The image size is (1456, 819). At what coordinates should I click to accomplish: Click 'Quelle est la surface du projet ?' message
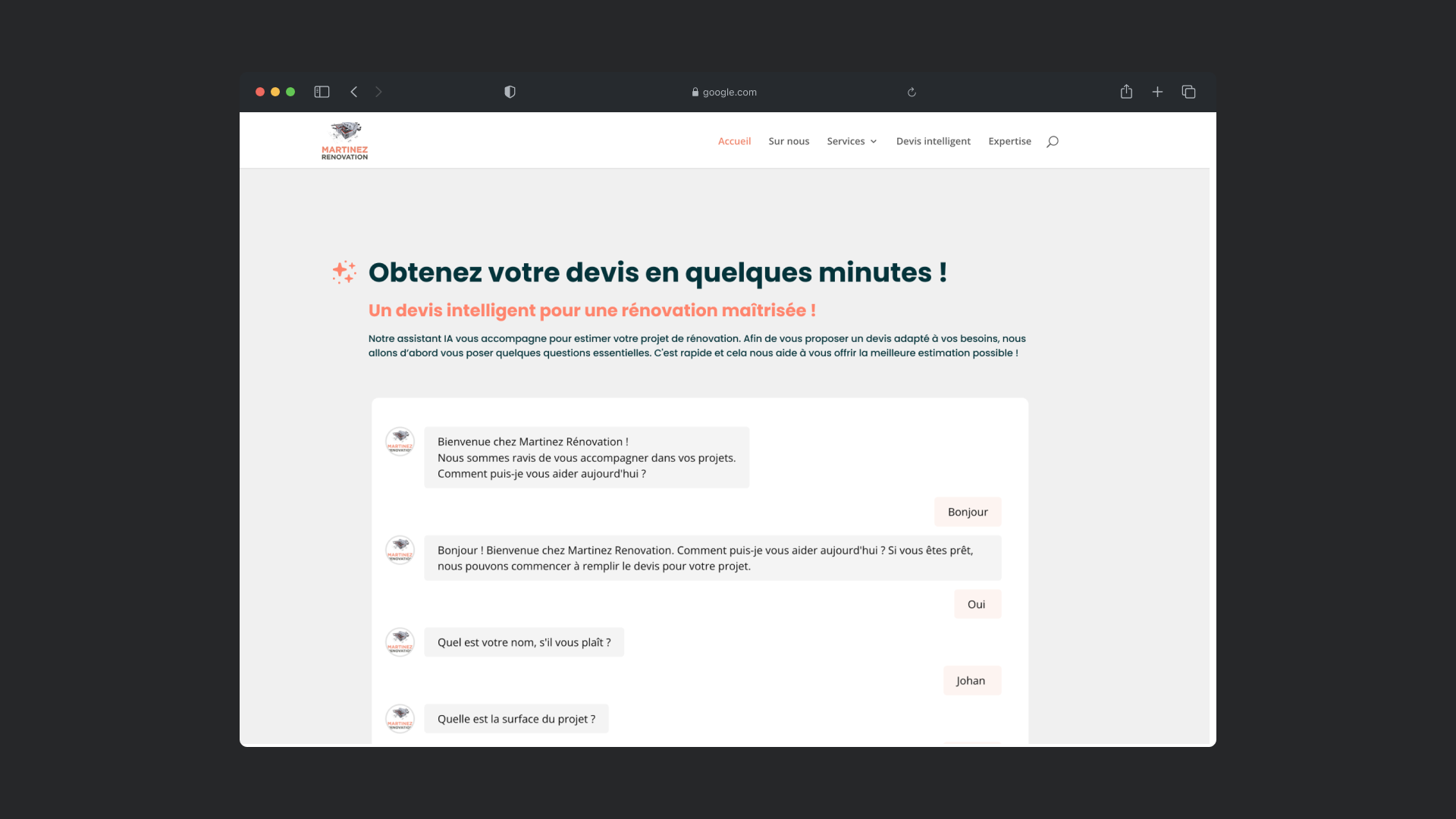click(516, 719)
